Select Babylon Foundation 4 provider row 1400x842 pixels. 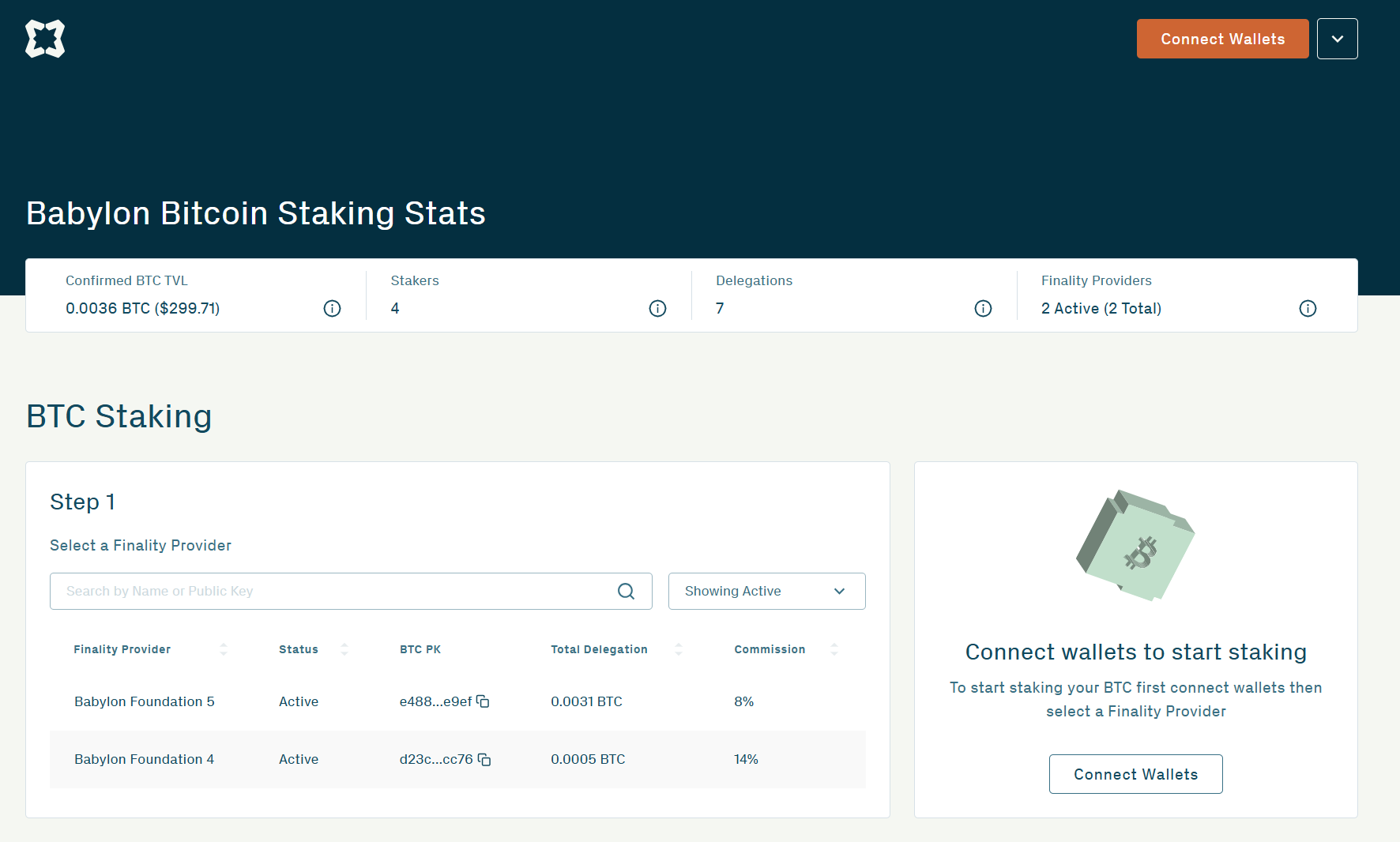point(457,759)
